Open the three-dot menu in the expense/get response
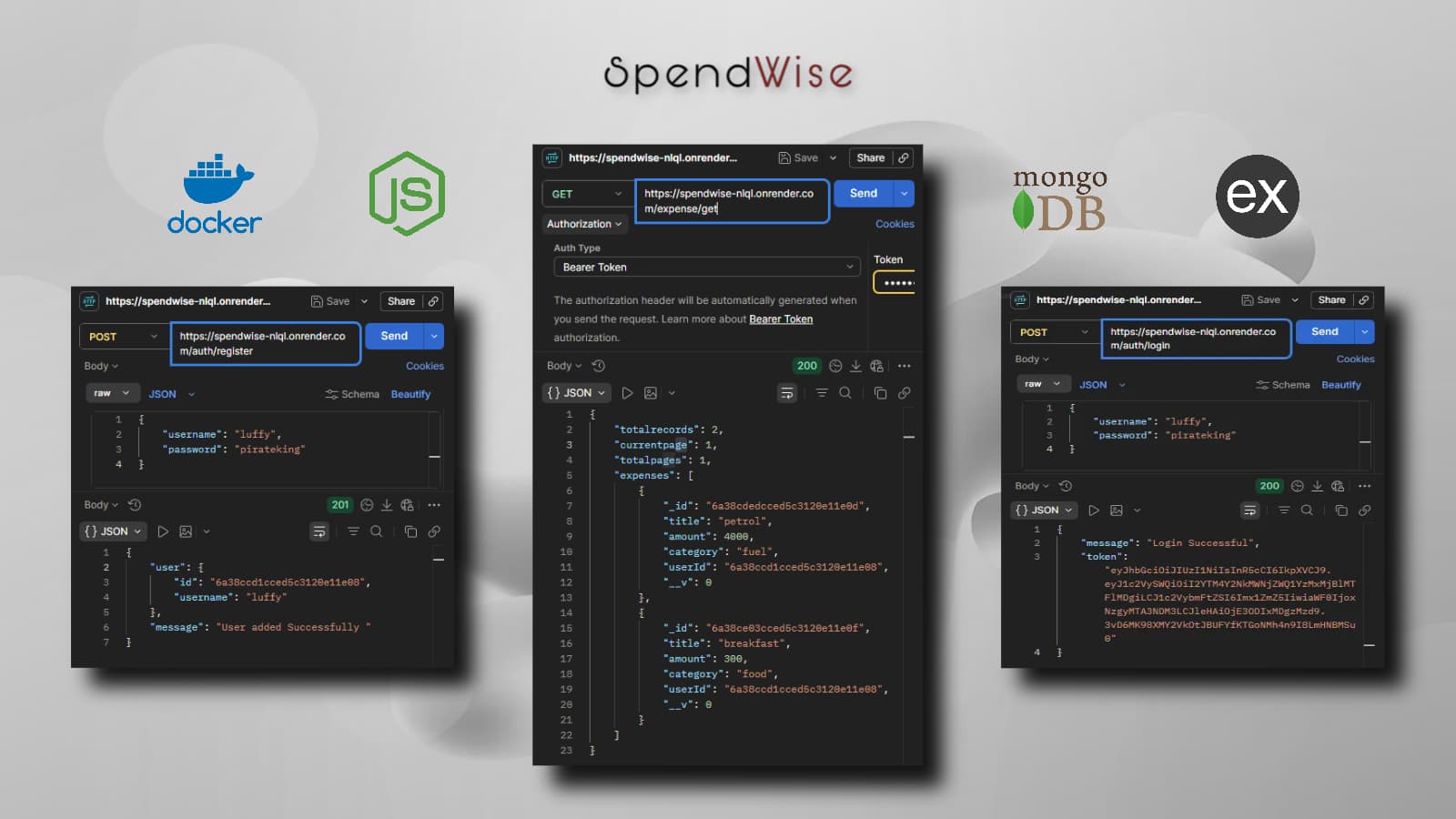This screenshot has height=819, width=1456. click(904, 366)
